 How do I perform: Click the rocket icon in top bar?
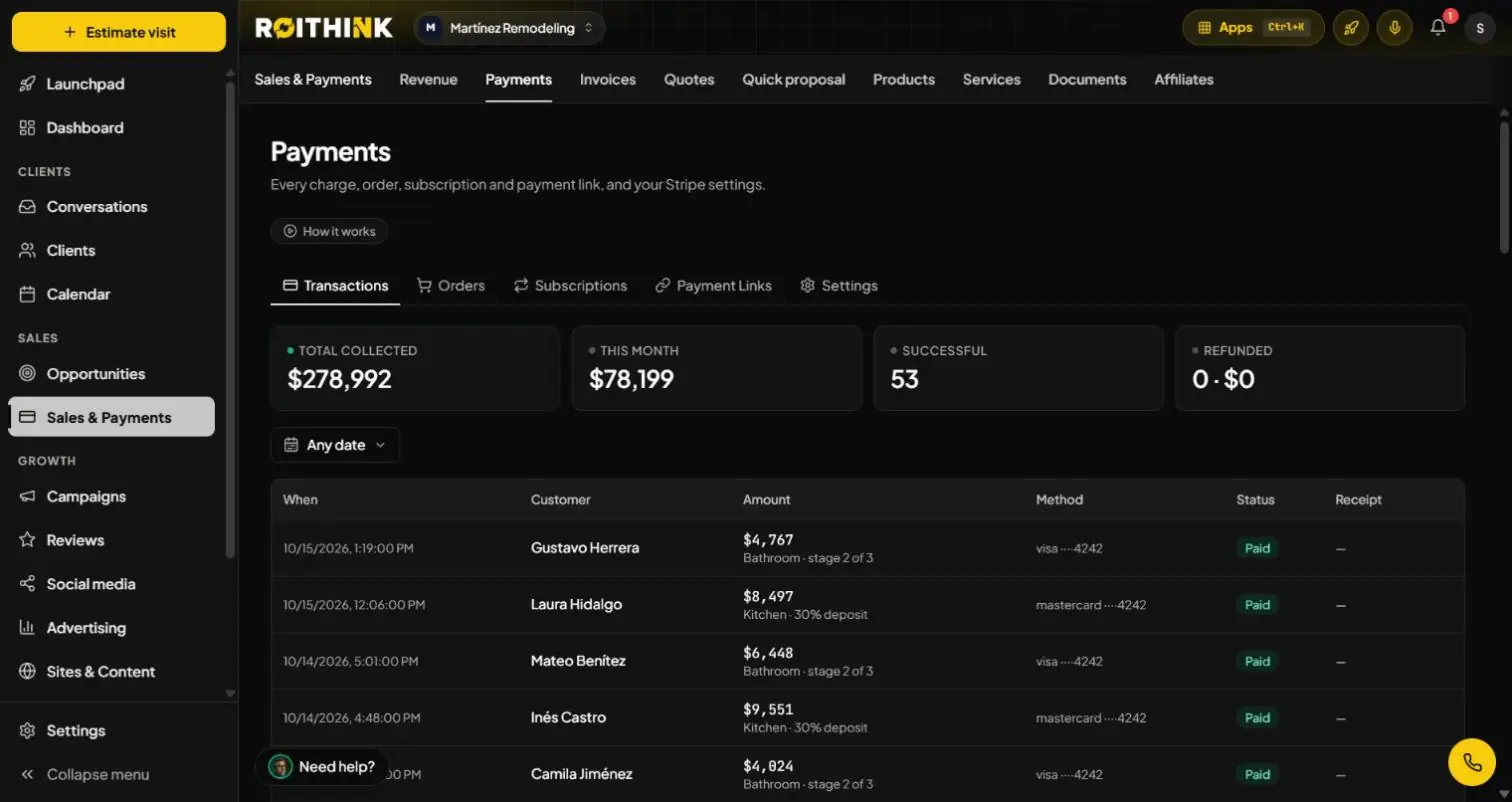(x=1350, y=28)
